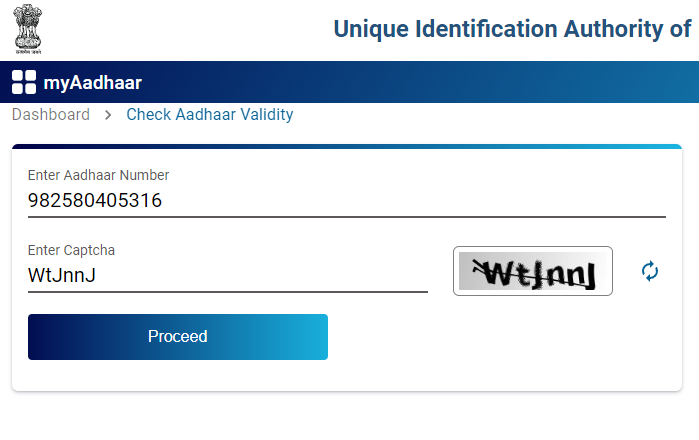
Task: Open the Check Aadhaar Validity breadcrumb
Action: 209,115
